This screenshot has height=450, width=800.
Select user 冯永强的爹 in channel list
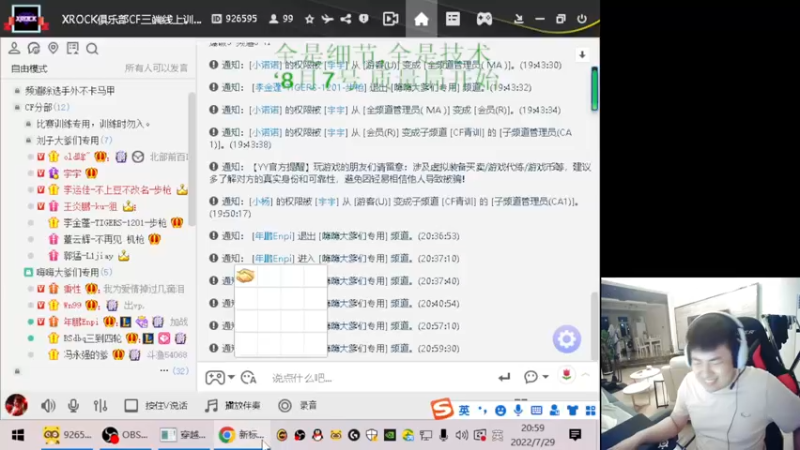coord(86,354)
